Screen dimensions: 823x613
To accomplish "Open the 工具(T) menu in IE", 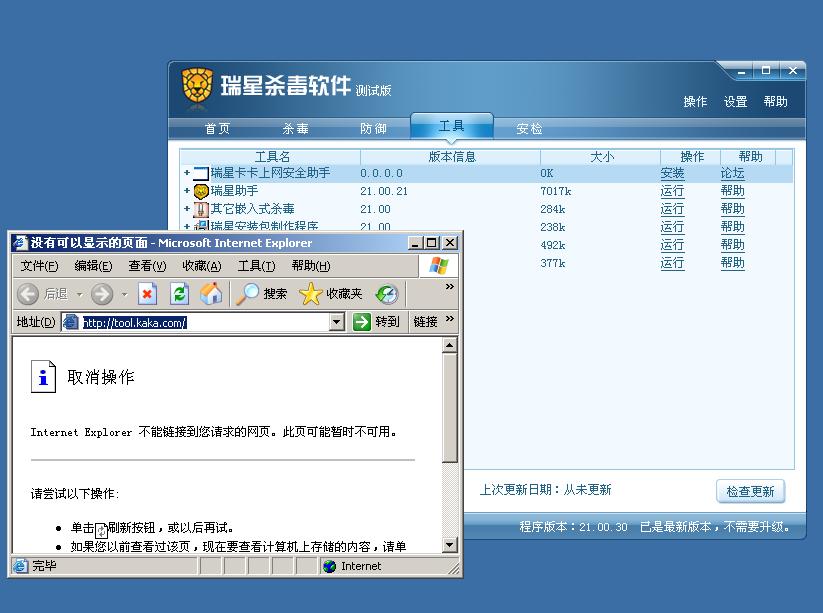I will 256,266.
